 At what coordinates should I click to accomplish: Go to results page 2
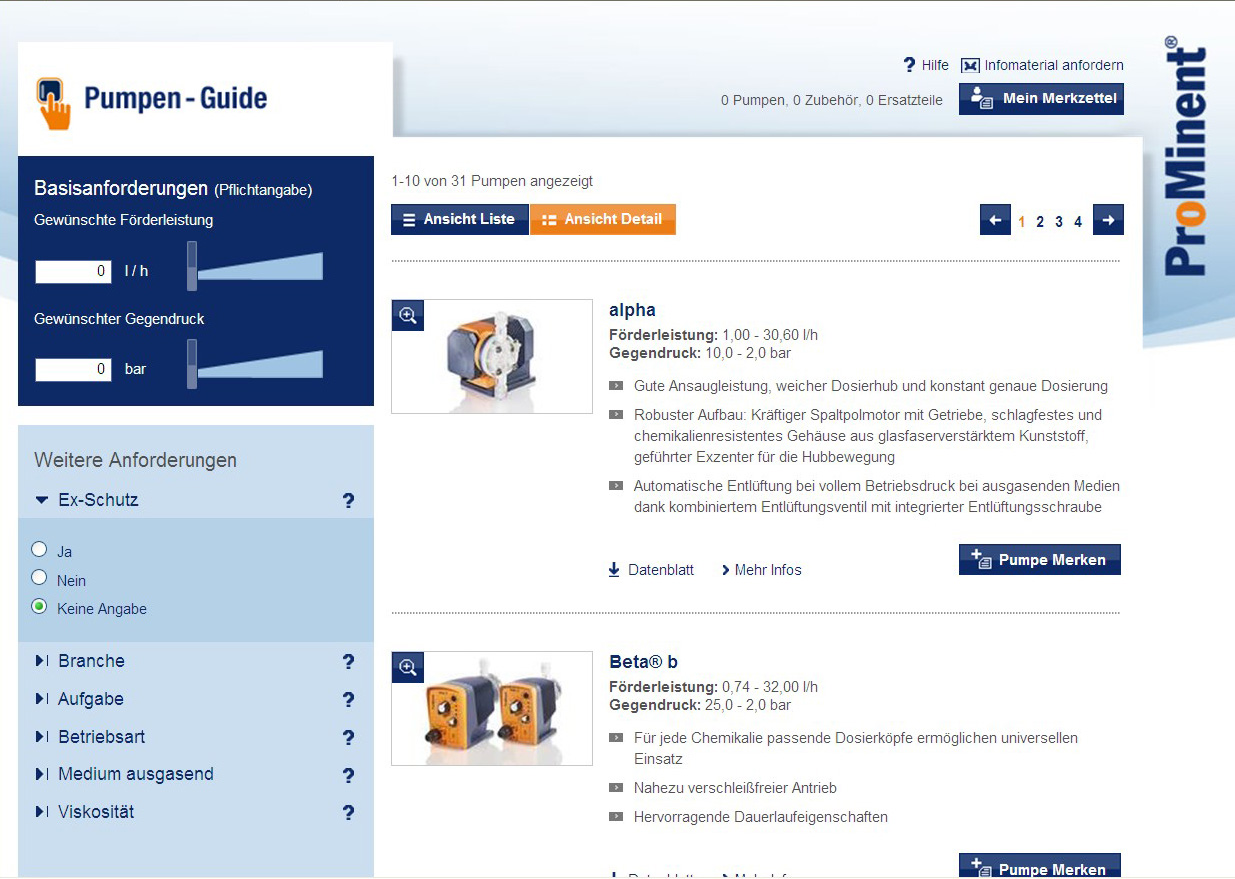point(1040,222)
